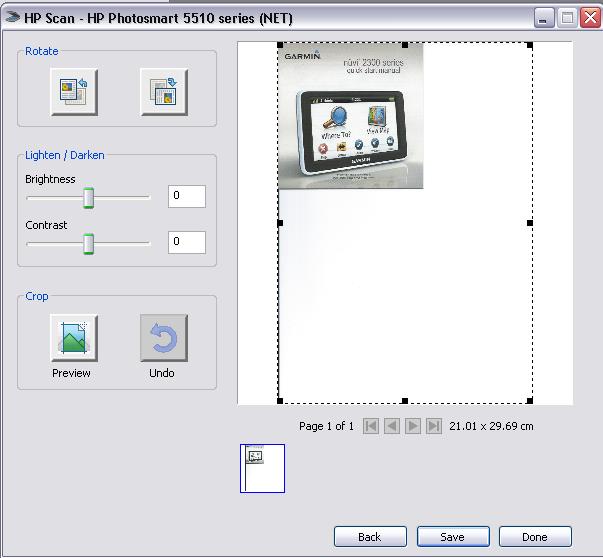Click the rotate left icon
The height and width of the screenshot is (558, 603).
pos(72,92)
